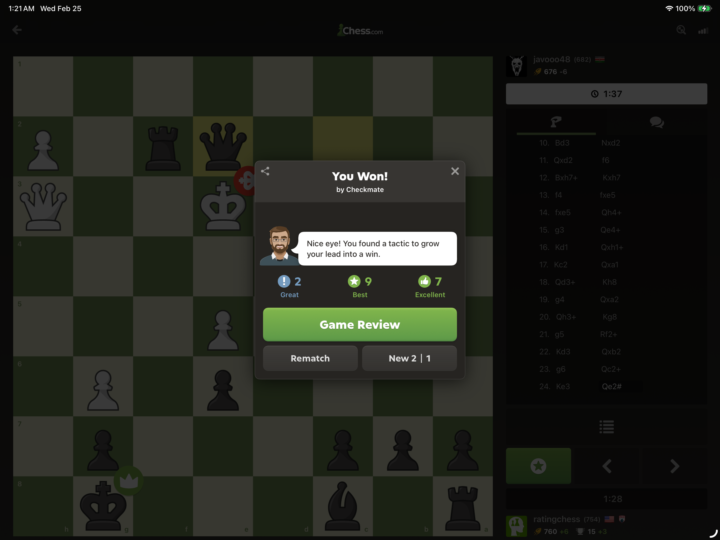
Task: Open the options list menu icon
Action: click(x=607, y=427)
